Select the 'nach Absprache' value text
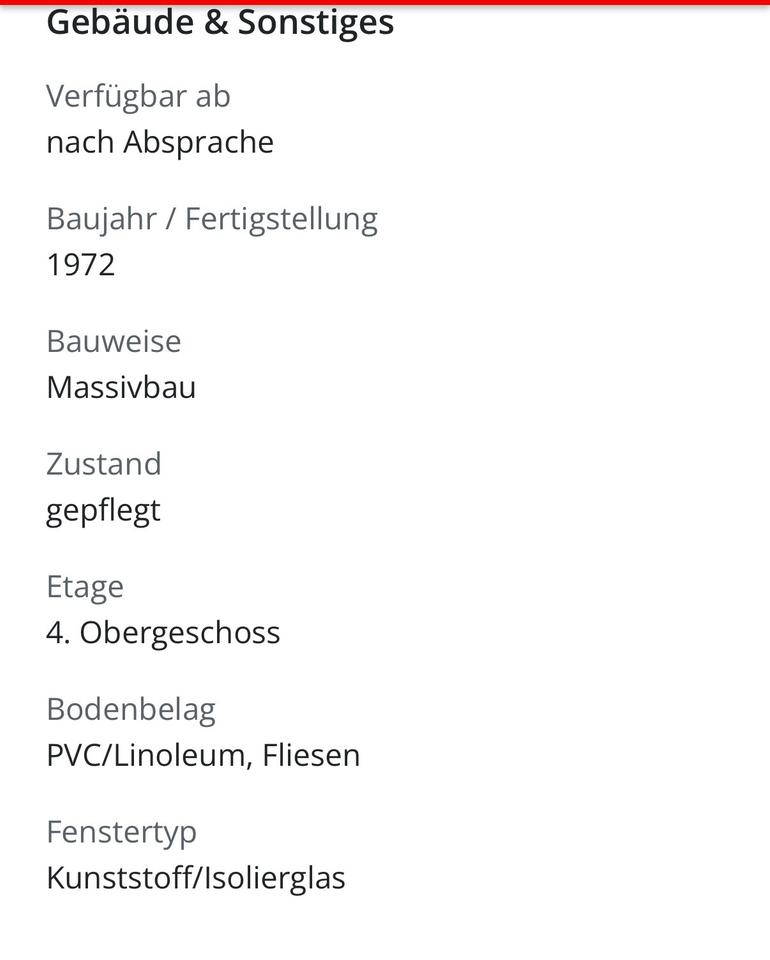The height and width of the screenshot is (960, 770). (x=160, y=142)
